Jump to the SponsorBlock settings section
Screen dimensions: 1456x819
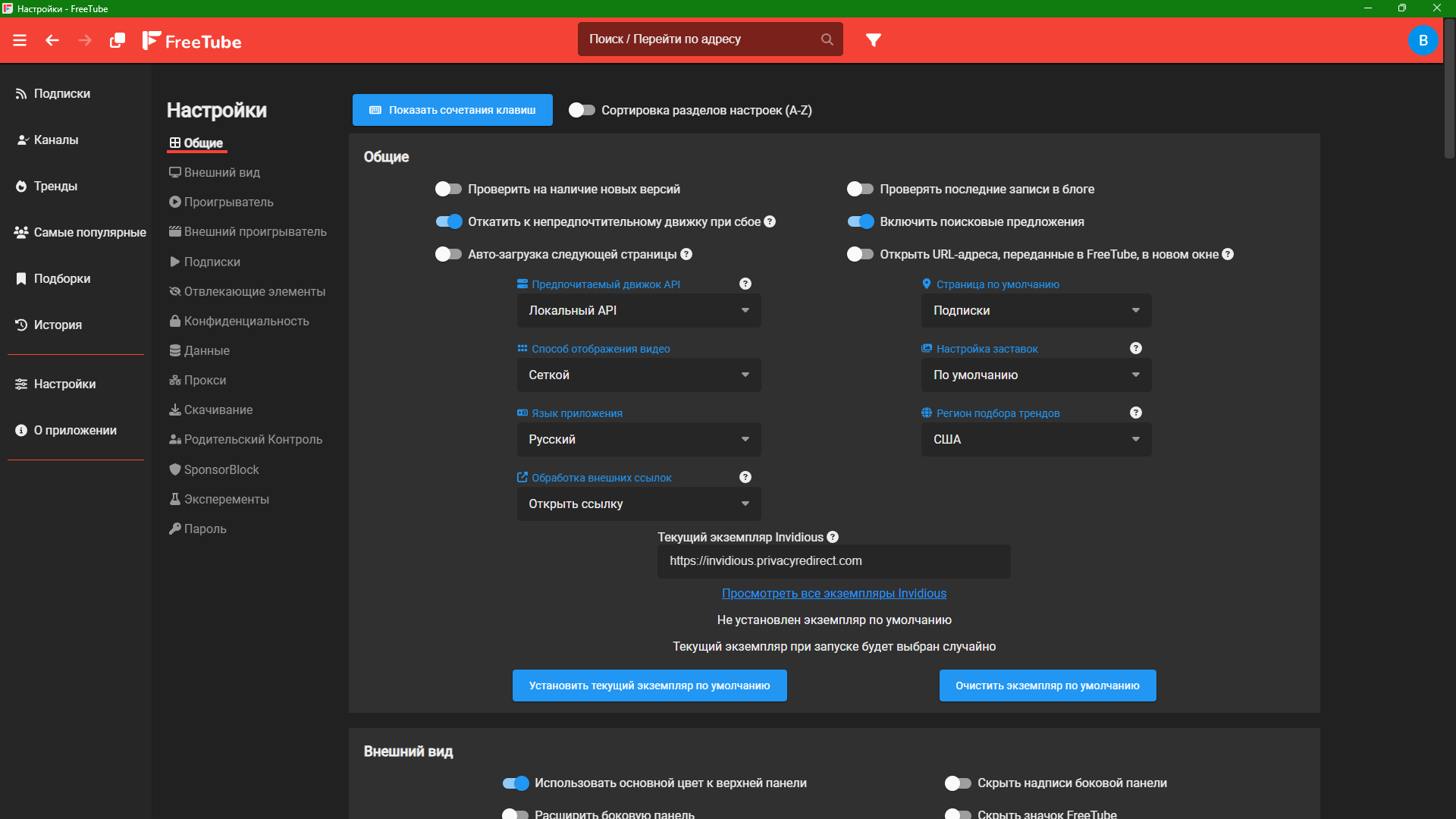coord(221,469)
